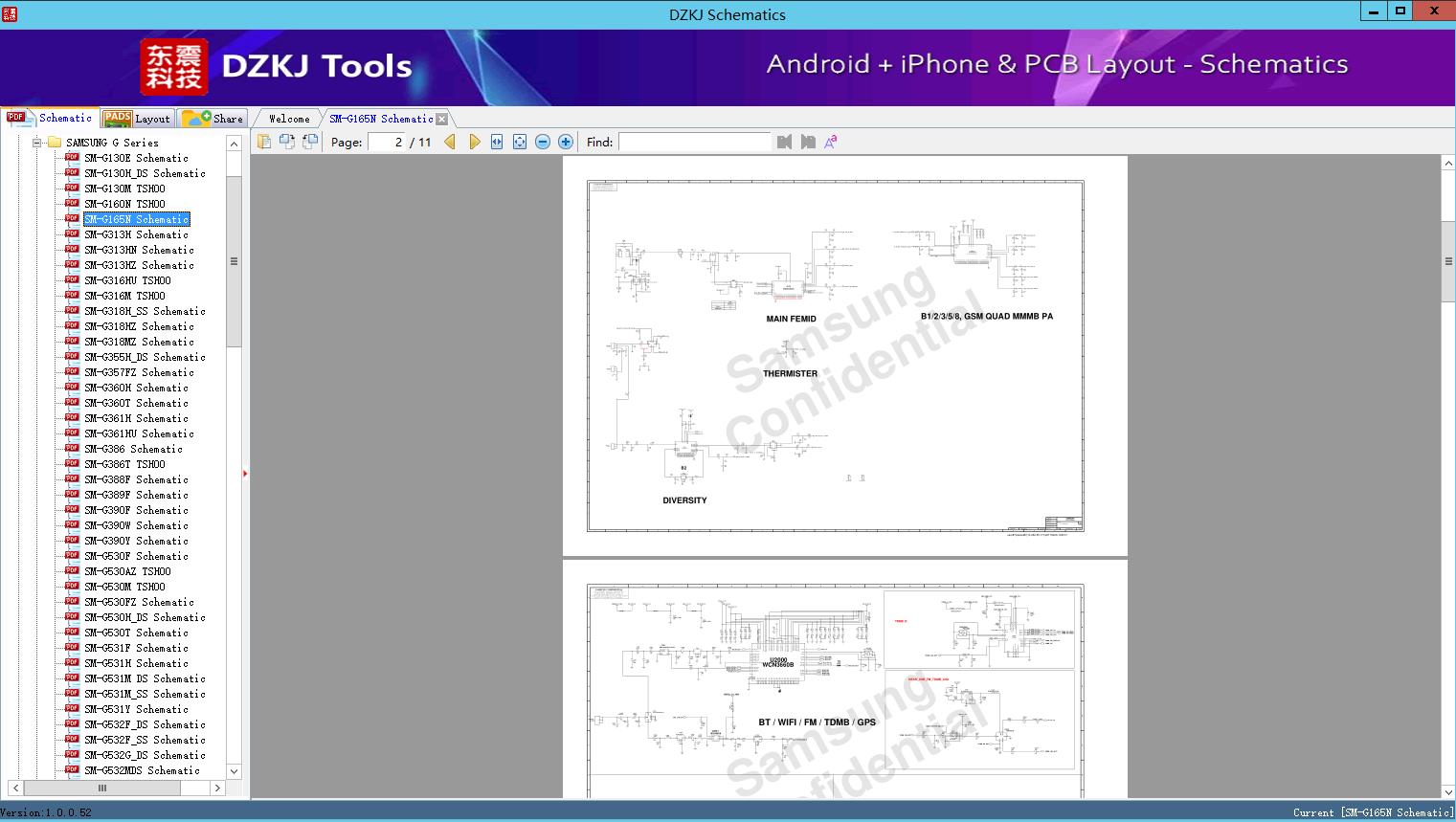This screenshot has width=1456, height=822.
Task: Click the PDF icon beside SM-G130E Schematic
Action: (72, 157)
